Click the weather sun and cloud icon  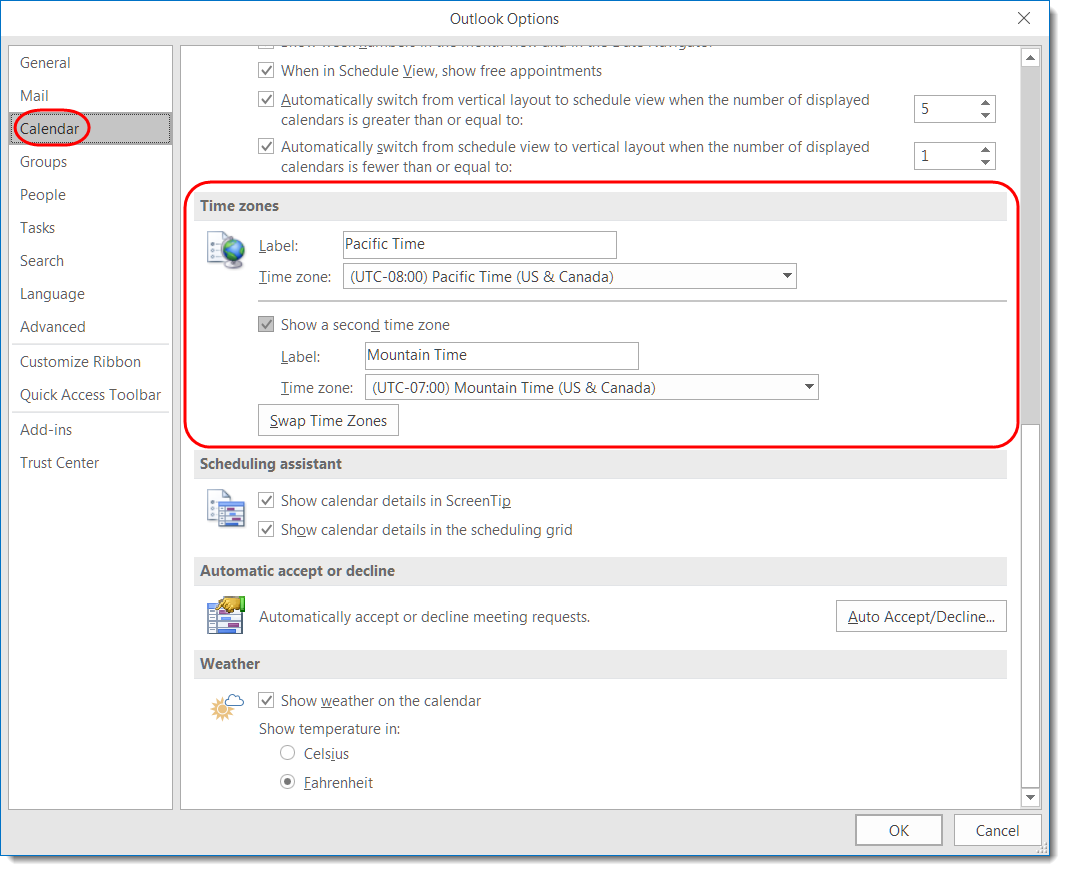226,706
